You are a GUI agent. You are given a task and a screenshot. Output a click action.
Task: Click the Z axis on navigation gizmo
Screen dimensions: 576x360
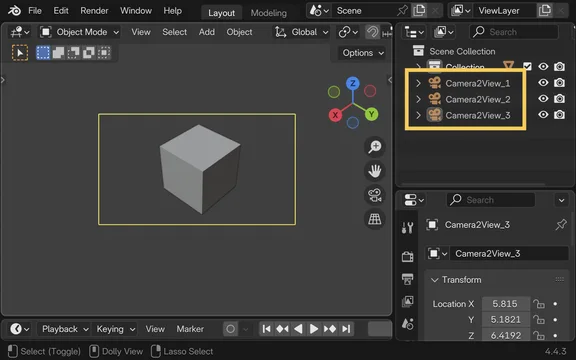(x=353, y=83)
